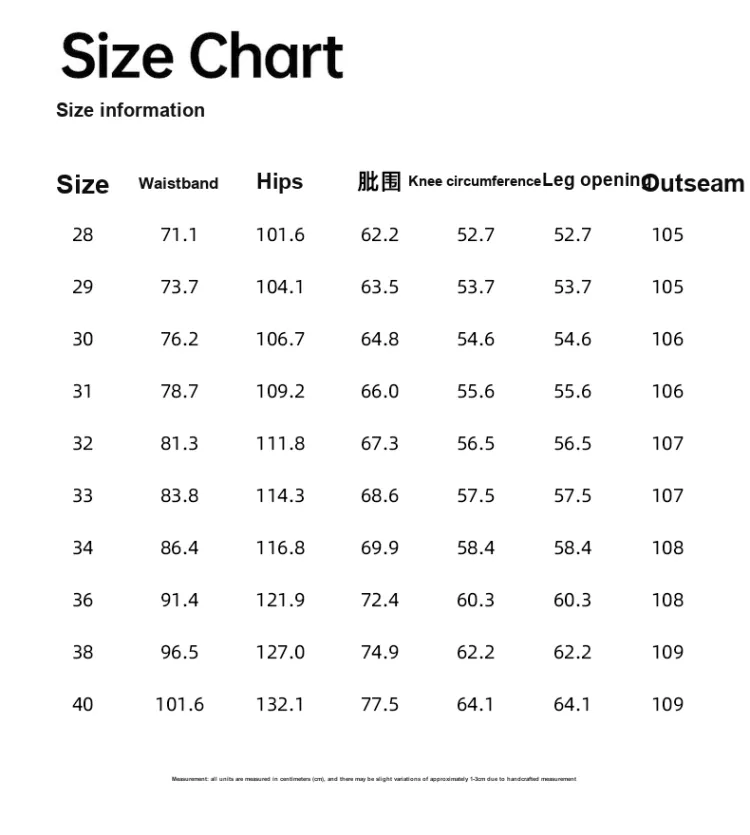Click the waistband value 71.1
The image size is (750, 835).
[179, 235]
